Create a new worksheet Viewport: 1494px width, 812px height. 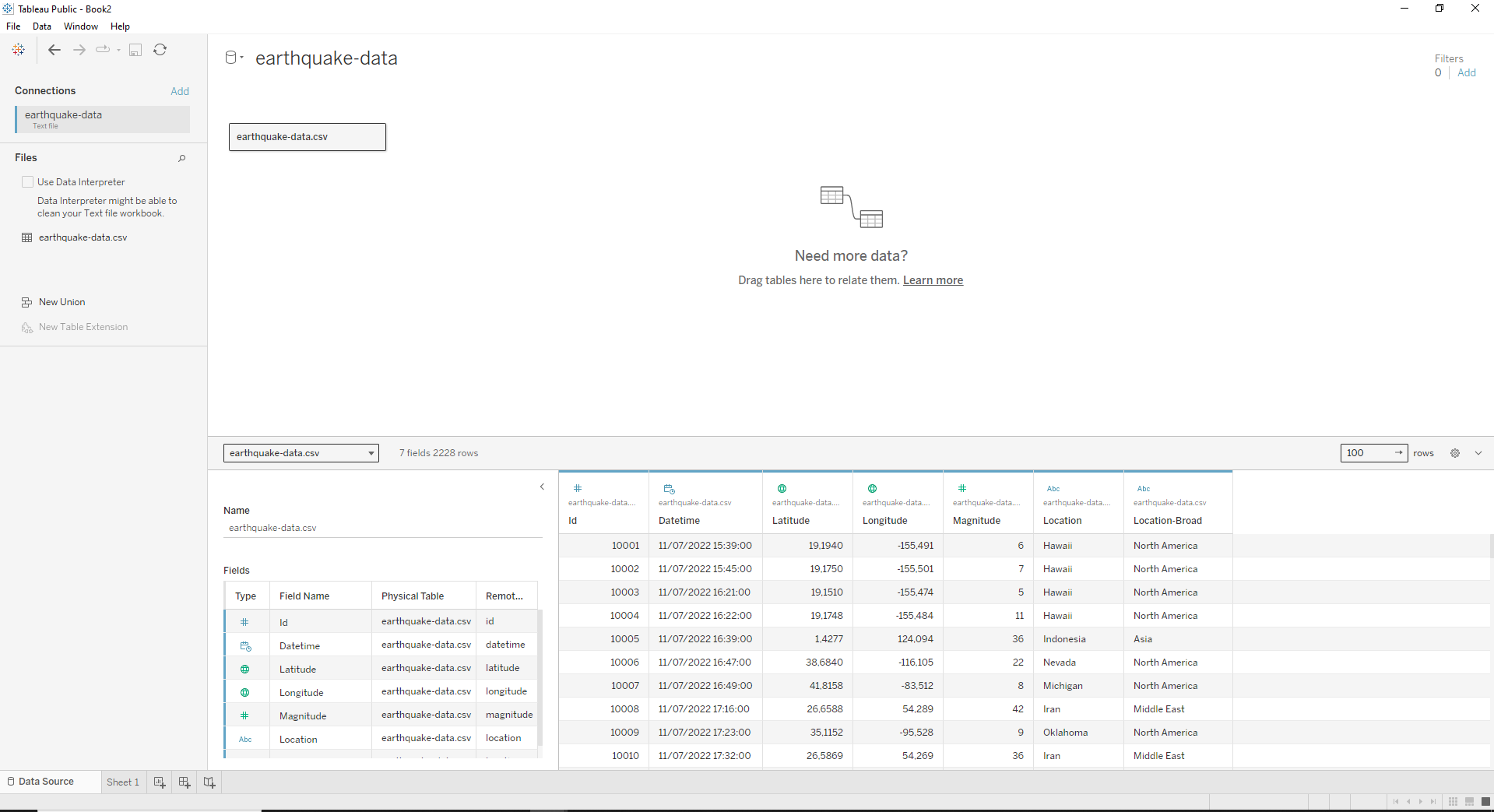pyautogui.click(x=160, y=782)
